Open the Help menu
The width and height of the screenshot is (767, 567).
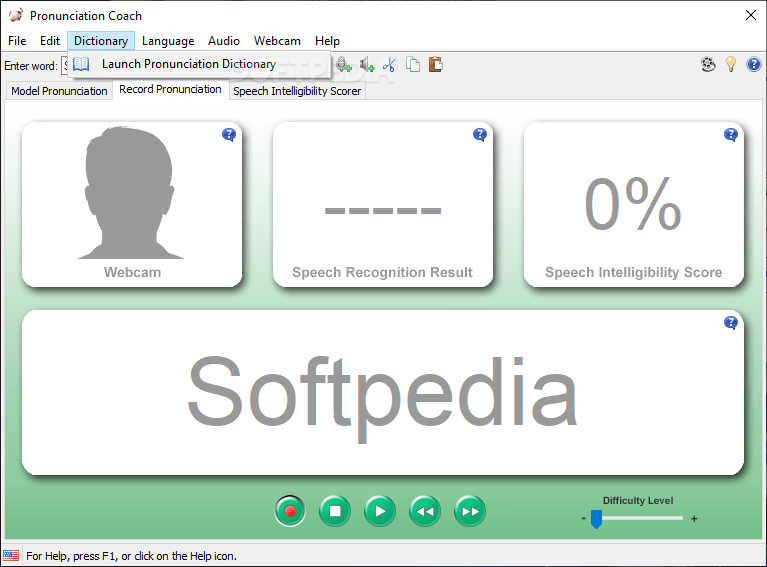click(327, 41)
